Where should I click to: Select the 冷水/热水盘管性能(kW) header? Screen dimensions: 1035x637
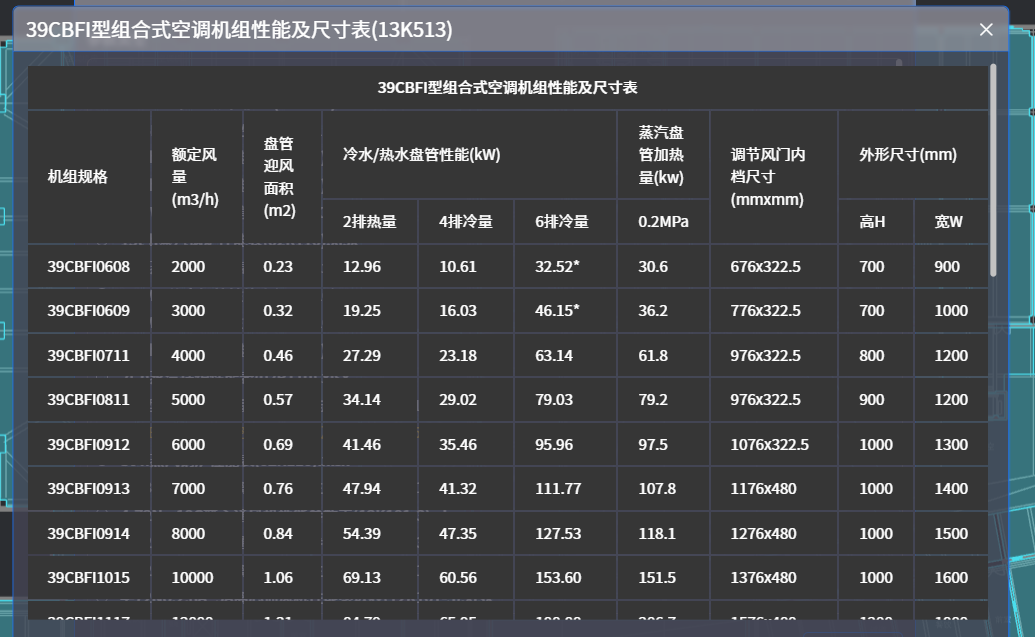click(421, 155)
